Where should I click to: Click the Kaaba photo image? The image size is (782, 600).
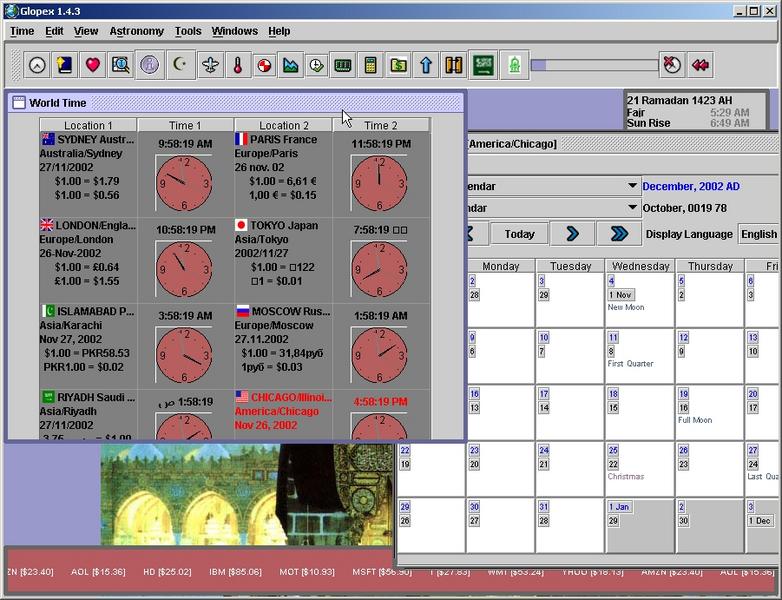pos(247,495)
